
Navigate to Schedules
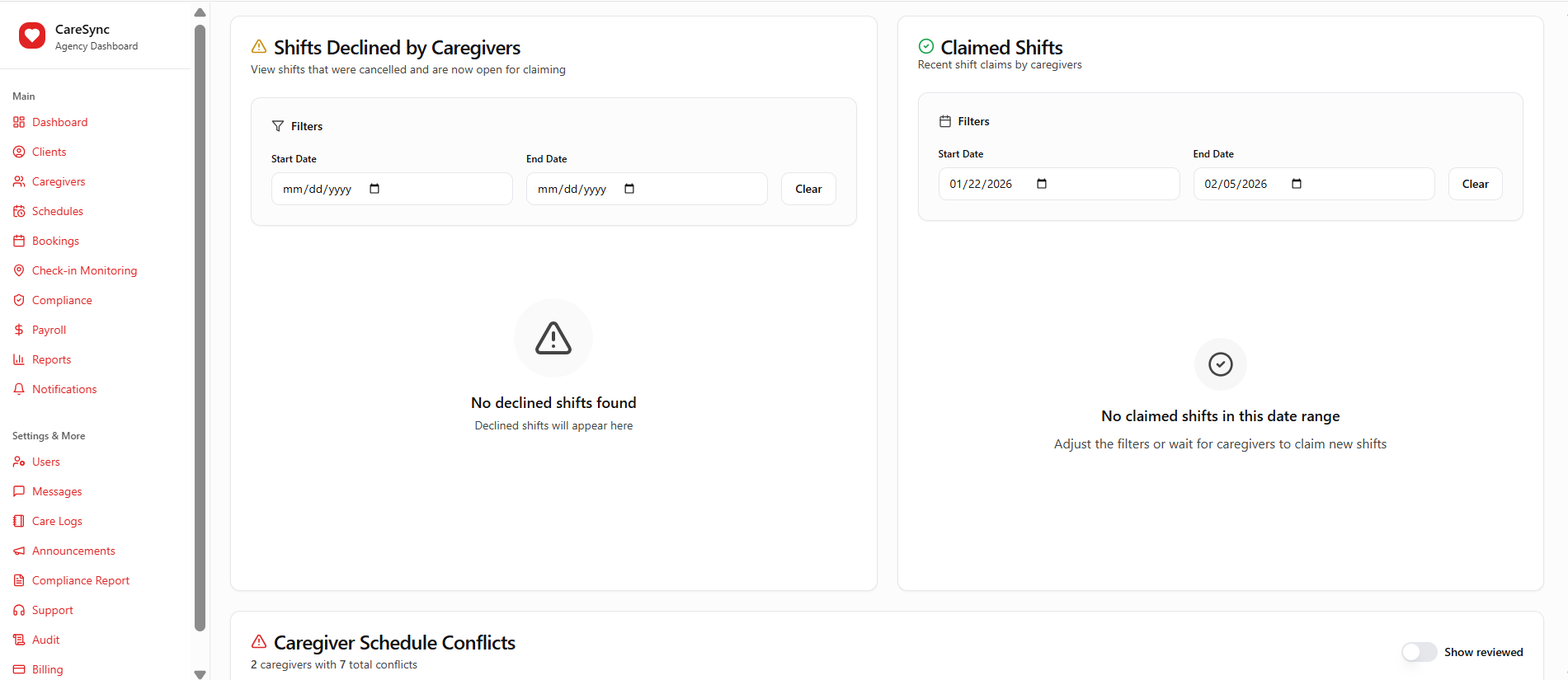coord(58,211)
